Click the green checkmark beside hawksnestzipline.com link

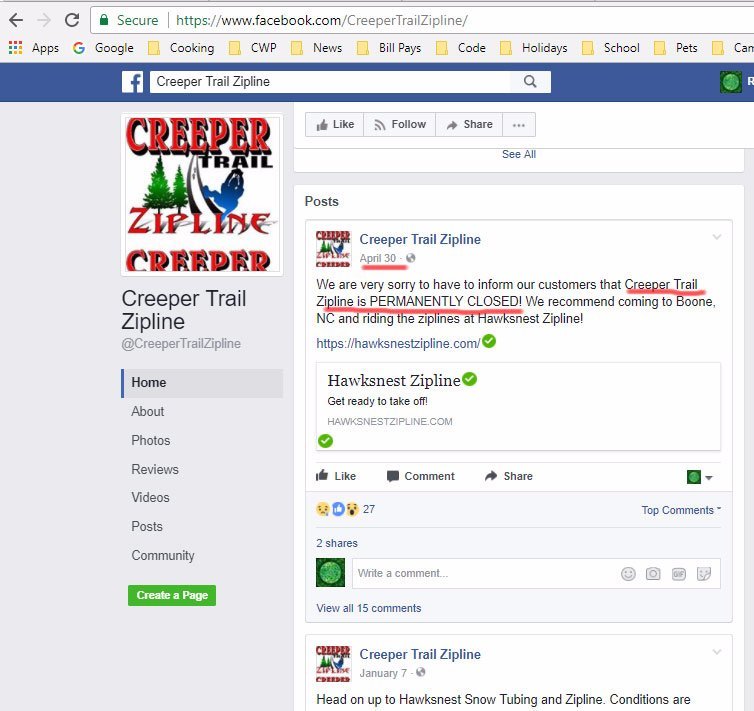tap(489, 341)
